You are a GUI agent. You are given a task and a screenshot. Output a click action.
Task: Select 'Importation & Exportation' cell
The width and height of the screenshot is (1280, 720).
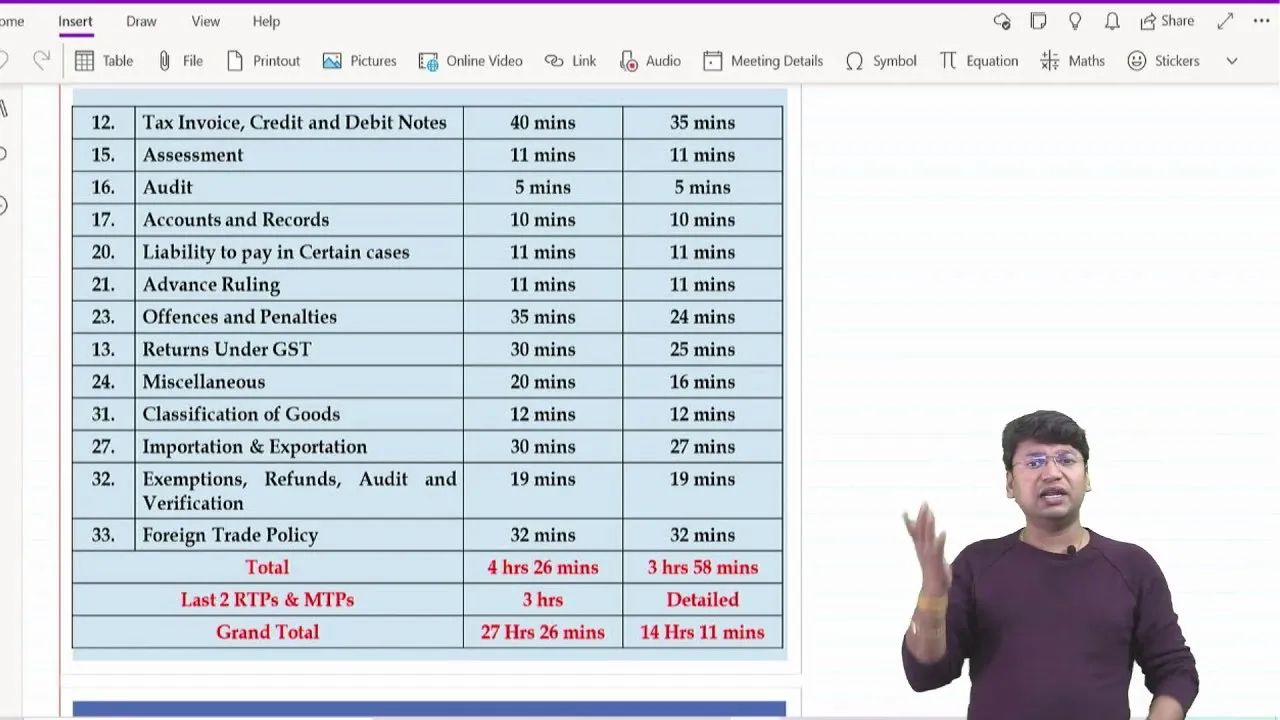click(298, 446)
